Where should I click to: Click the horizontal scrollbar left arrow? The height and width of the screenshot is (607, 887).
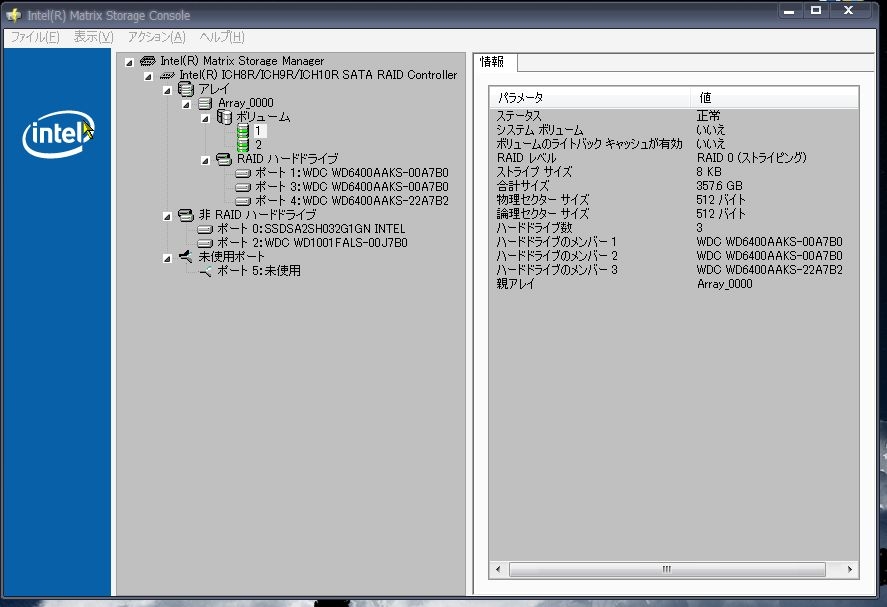coord(498,570)
